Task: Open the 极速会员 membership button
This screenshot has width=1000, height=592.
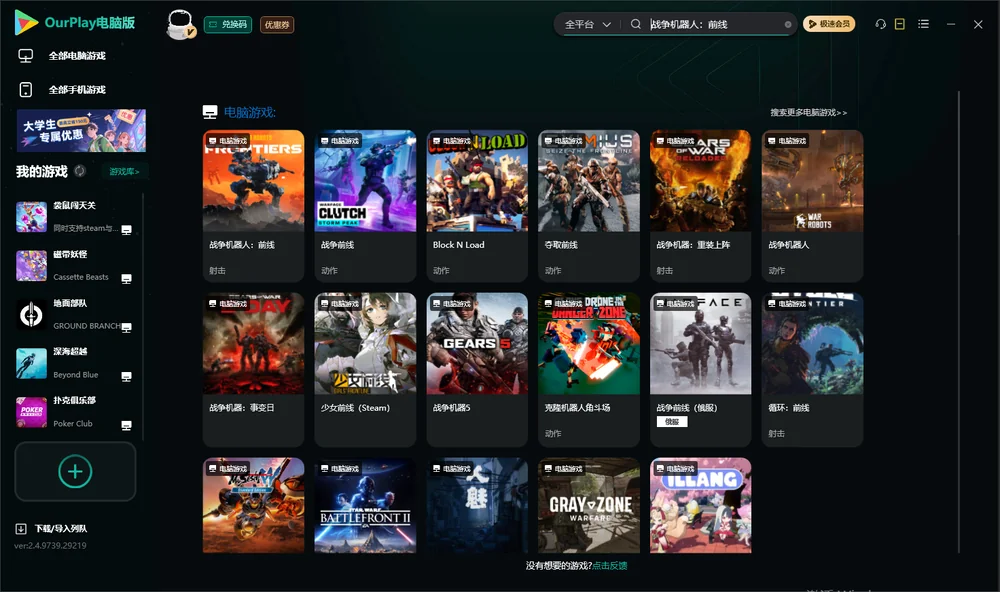Action: [x=829, y=24]
